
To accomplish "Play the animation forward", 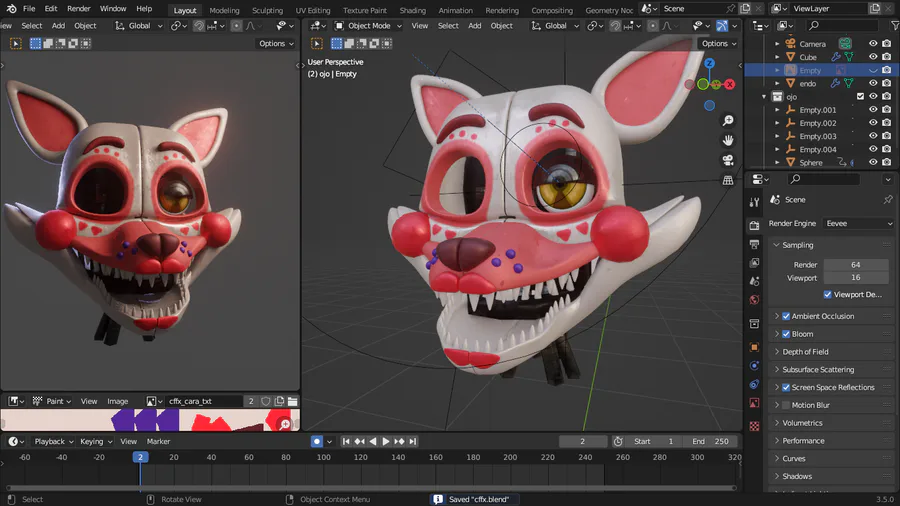I will pyautogui.click(x=386, y=441).
